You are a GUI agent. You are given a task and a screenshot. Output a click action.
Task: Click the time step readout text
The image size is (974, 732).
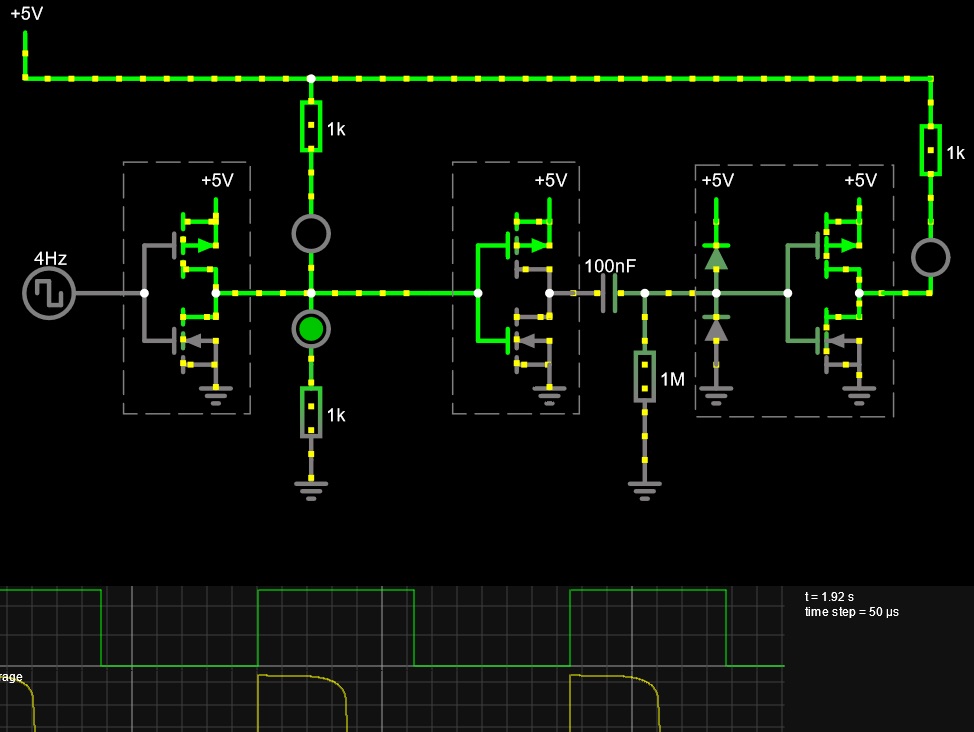coord(852,612)
